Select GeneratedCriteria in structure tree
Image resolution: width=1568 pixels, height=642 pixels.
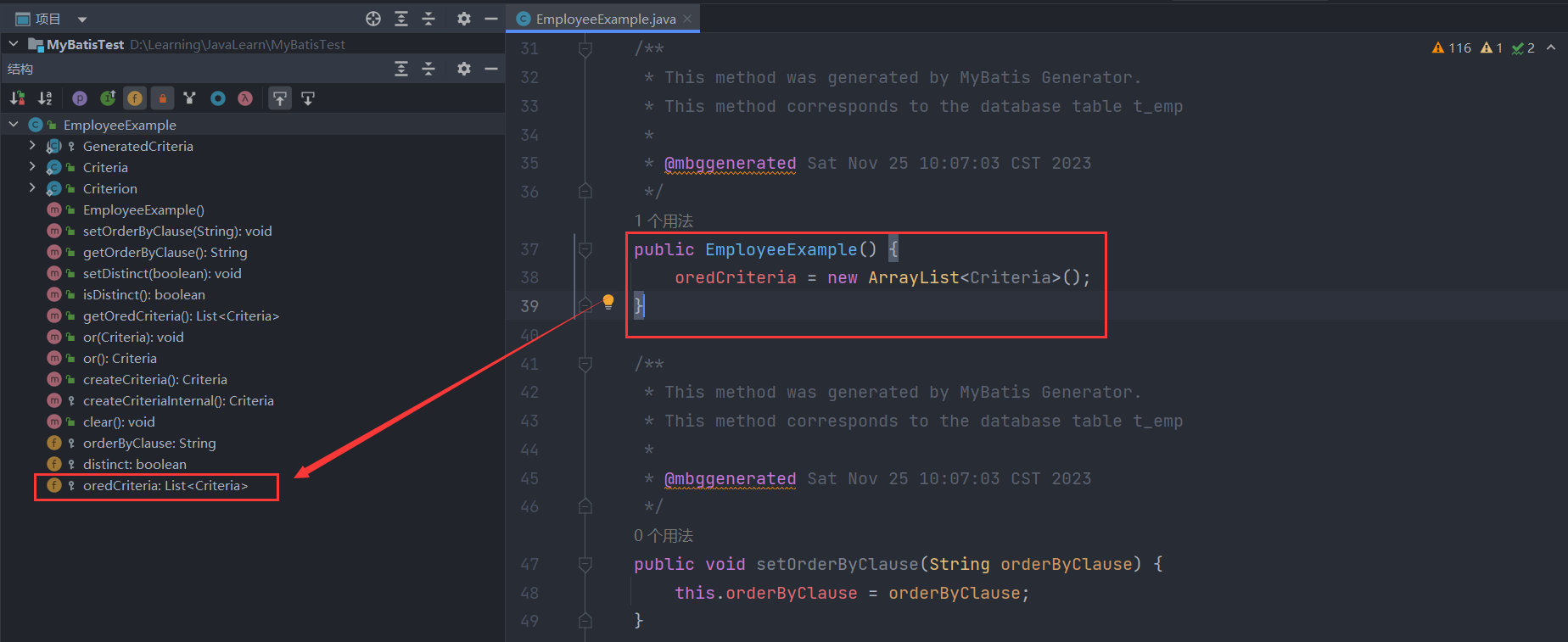pos(253,146)
